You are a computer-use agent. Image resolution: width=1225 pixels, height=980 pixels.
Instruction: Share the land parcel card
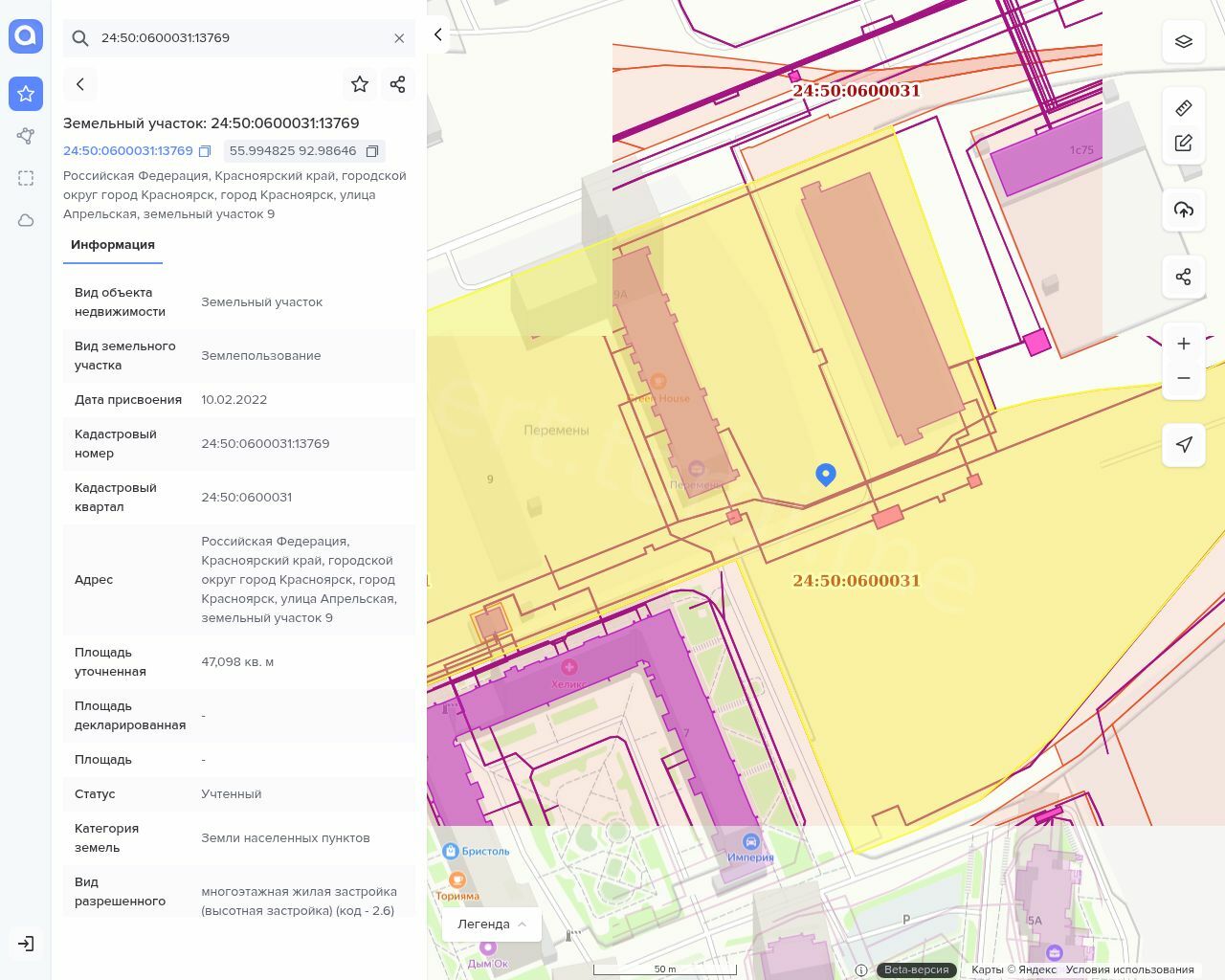click(x=398, y=84)
